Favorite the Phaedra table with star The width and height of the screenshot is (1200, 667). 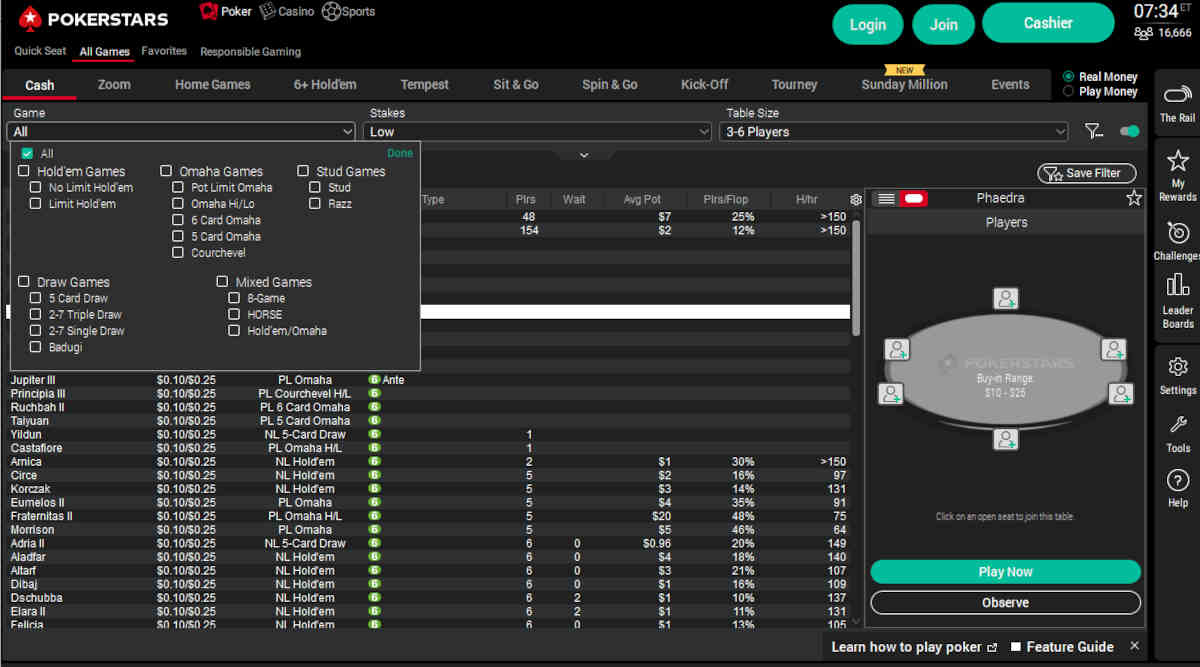coord(1134,198)
